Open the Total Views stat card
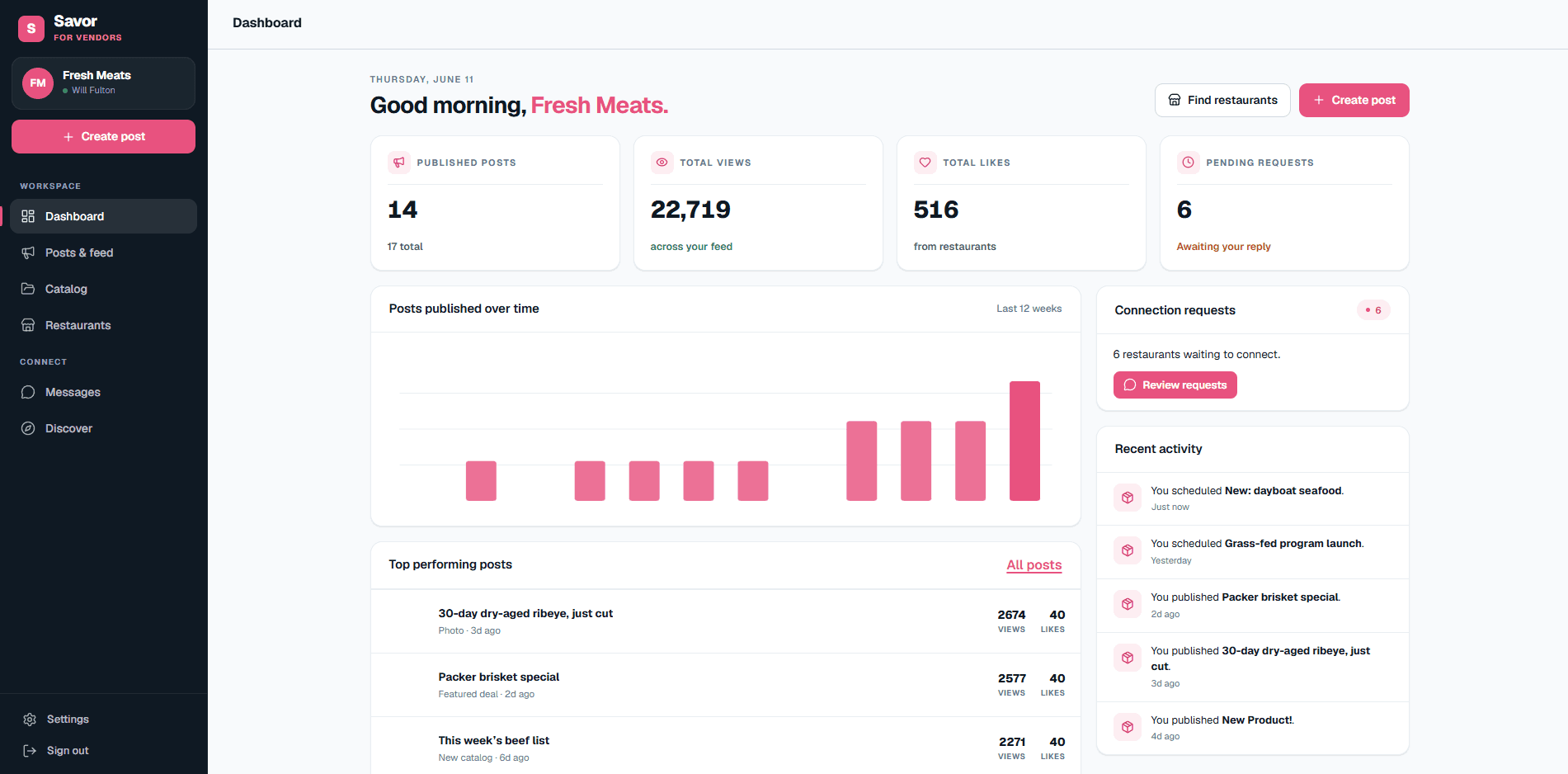Viewport: 1568px width, 774px height. click(x=758, y=203)
